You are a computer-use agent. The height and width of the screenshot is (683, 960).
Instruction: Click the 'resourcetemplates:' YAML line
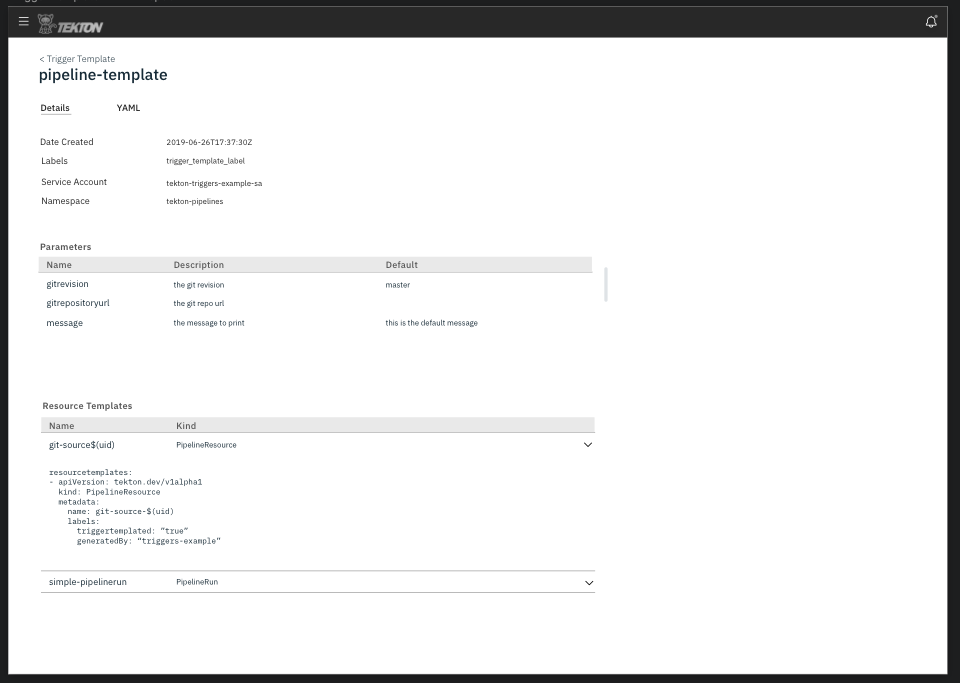91,472
